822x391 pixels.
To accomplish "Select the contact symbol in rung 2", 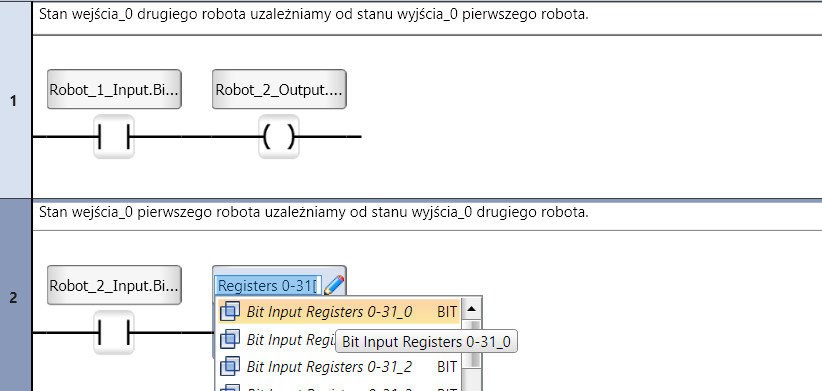I will 114,332.
